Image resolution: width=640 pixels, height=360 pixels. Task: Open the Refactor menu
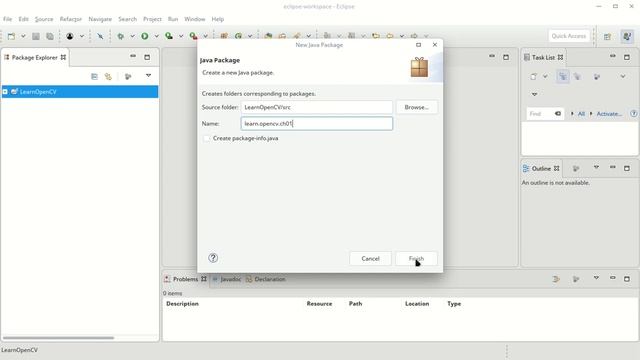(71, 19)
